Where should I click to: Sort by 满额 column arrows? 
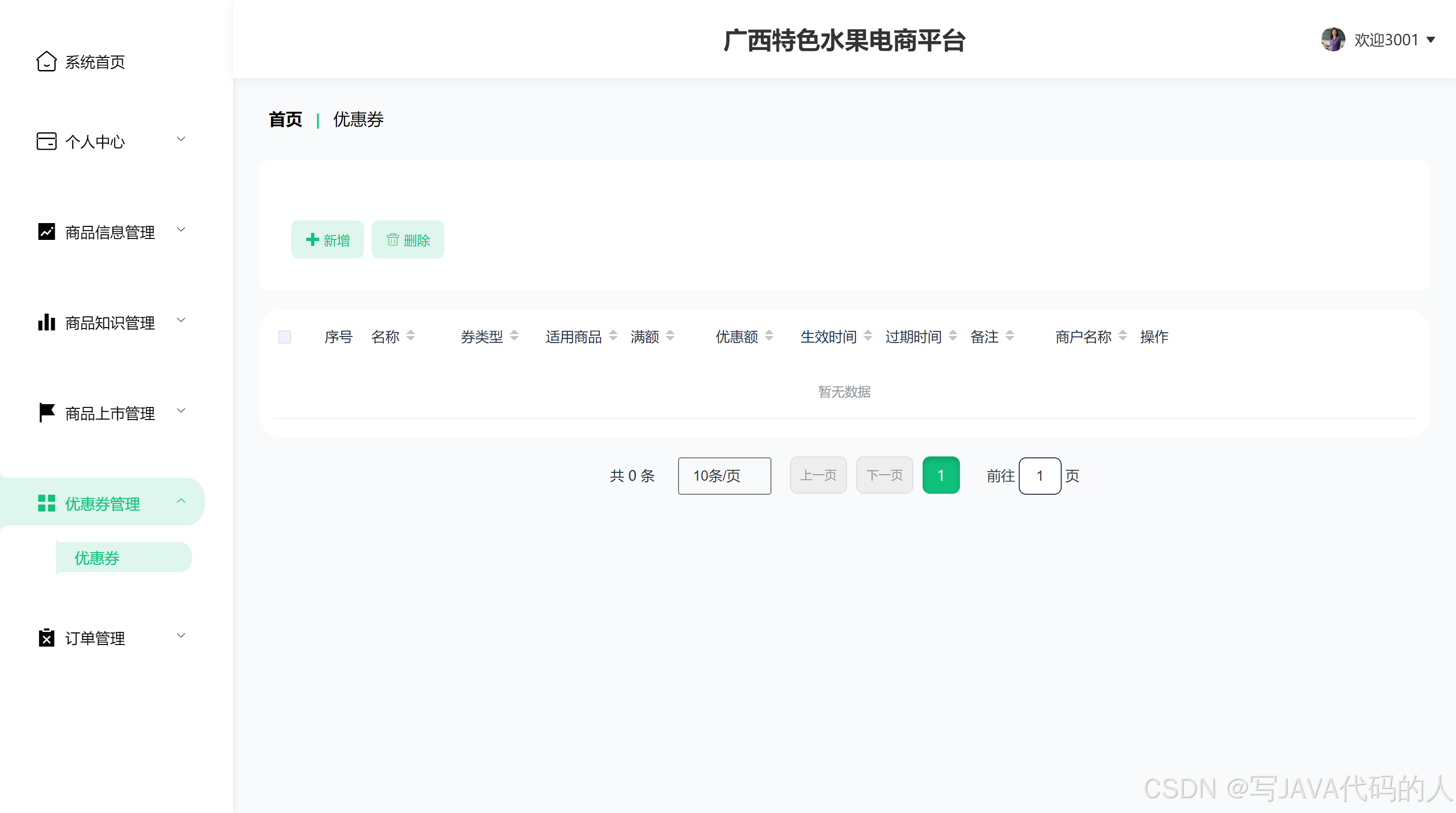pos(670,336)
